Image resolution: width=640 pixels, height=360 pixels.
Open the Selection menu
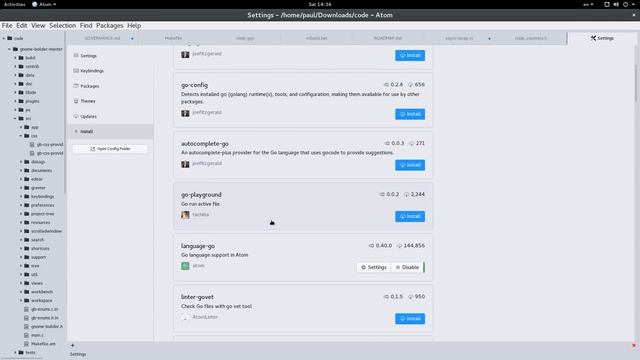(x=62, y=25)
